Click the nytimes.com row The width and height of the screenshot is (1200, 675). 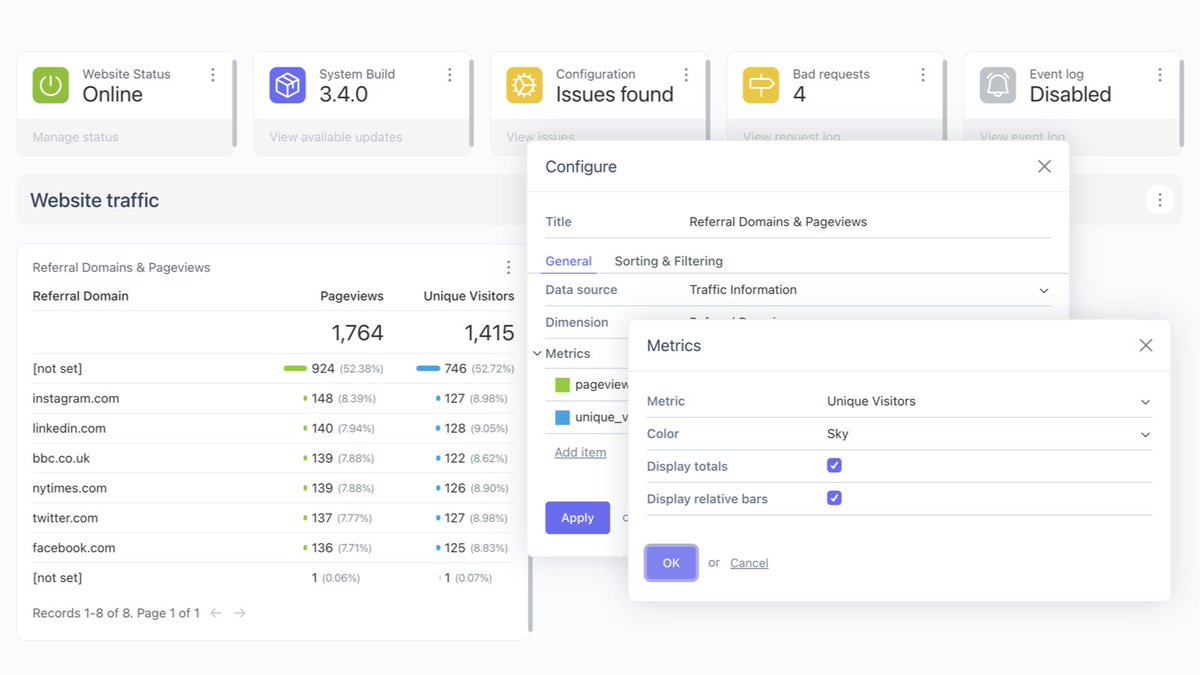pos(274,488)
